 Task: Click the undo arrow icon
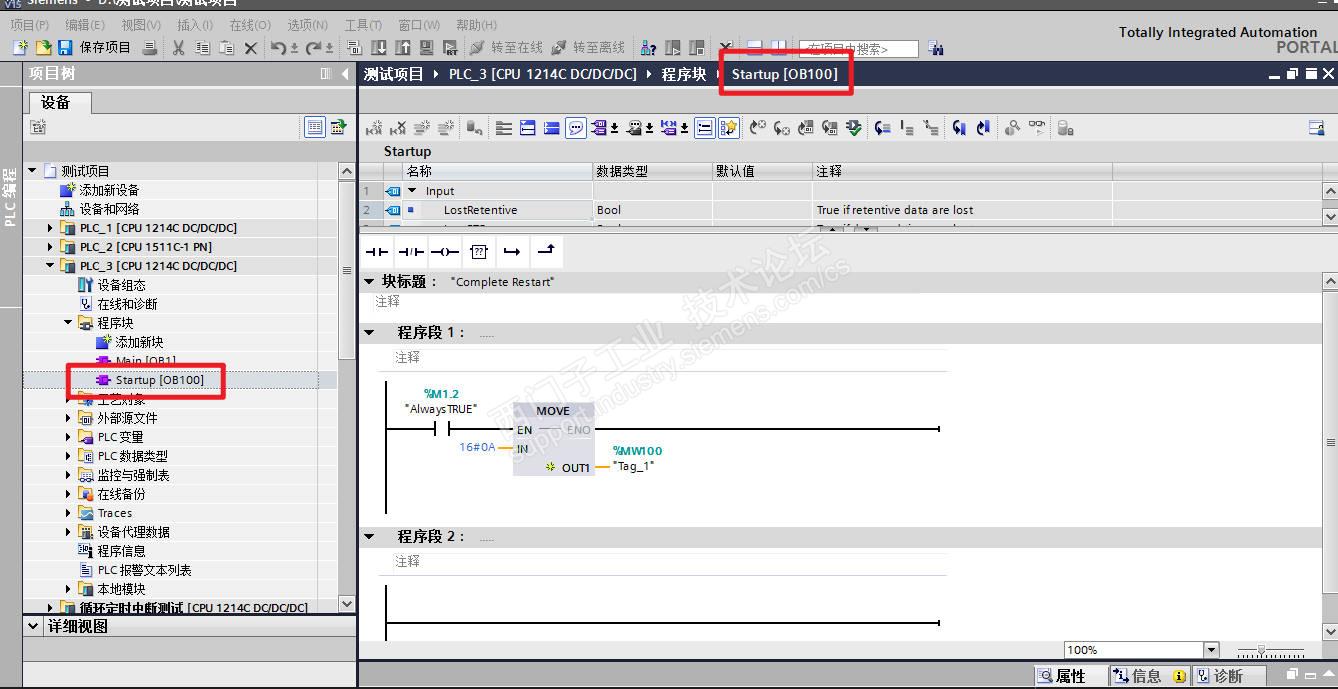(x=279, y=47)
